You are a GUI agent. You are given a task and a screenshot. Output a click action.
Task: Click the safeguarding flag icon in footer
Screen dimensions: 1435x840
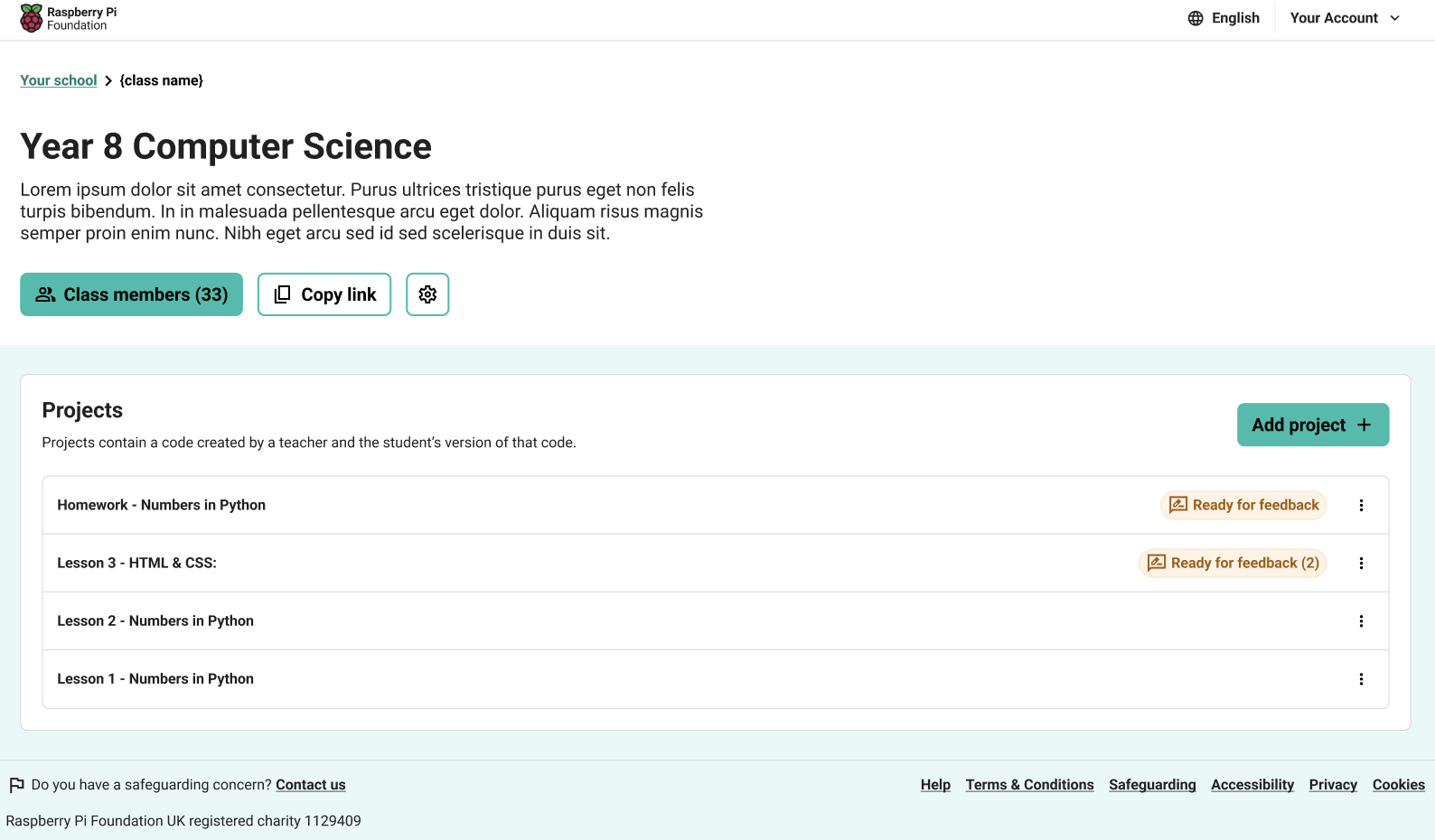[16, 785]
